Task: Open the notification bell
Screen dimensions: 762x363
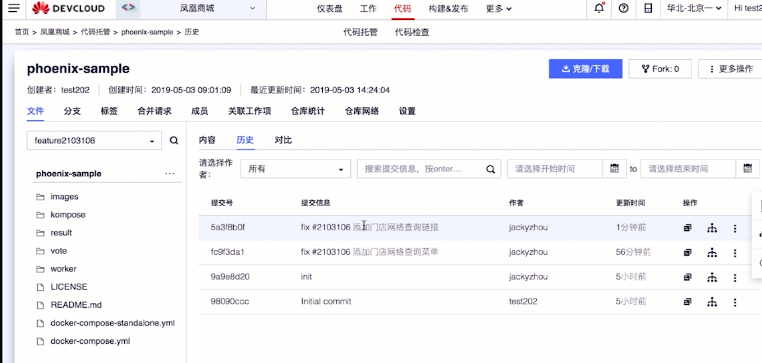Action: click(600, 8)
